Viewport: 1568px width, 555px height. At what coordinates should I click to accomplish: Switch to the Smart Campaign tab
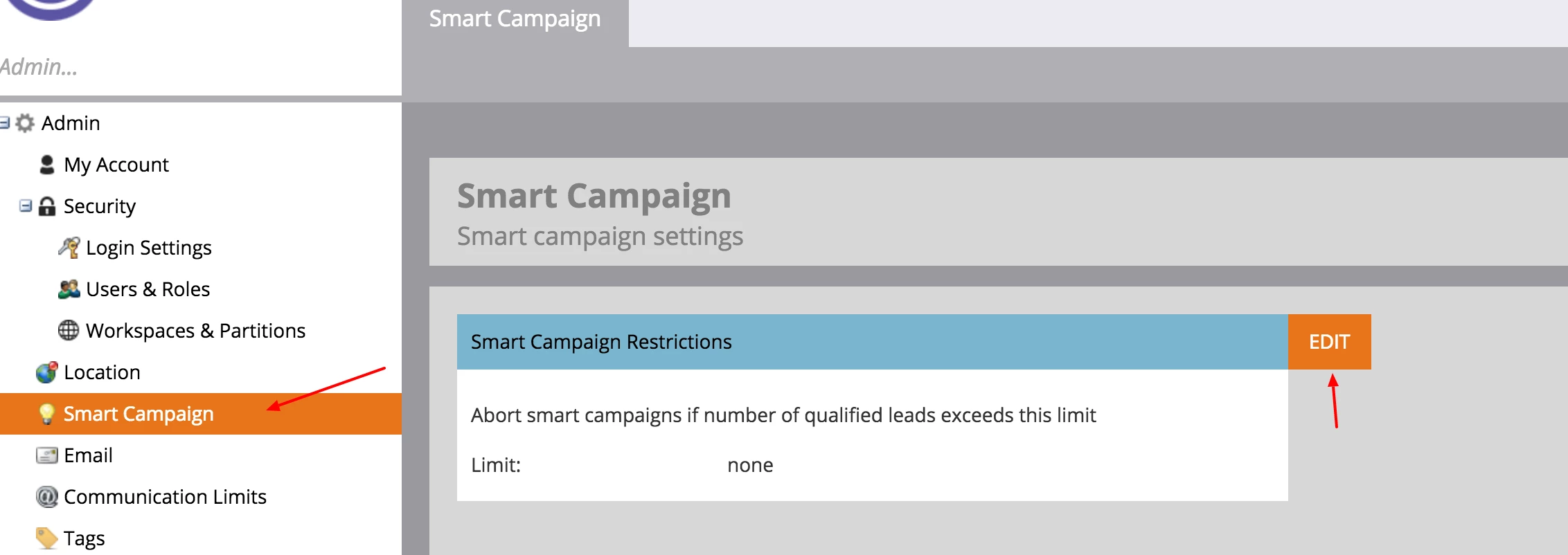tap(515, 19)
